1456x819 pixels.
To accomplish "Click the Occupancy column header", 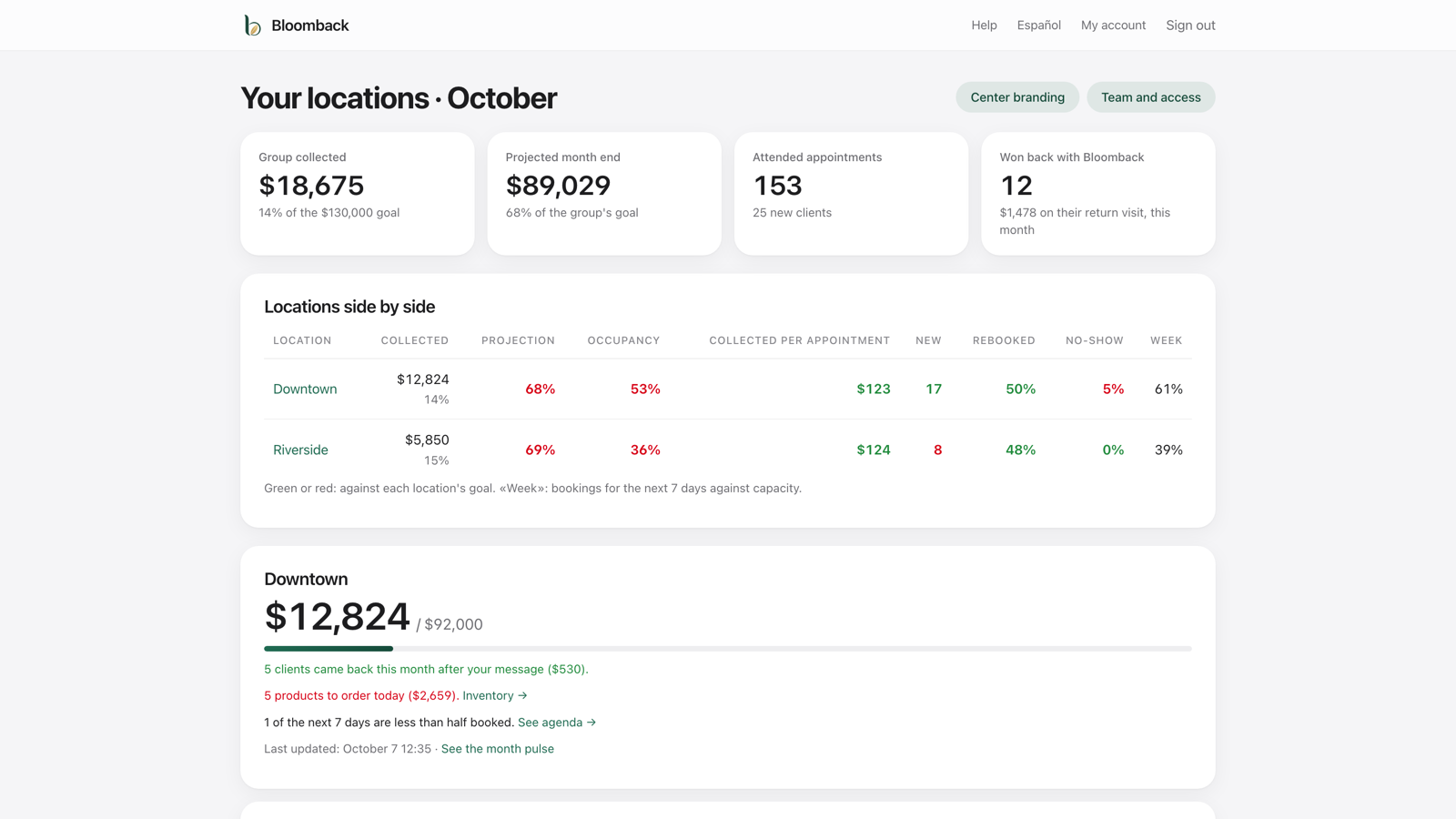I will tap(623, 340).
